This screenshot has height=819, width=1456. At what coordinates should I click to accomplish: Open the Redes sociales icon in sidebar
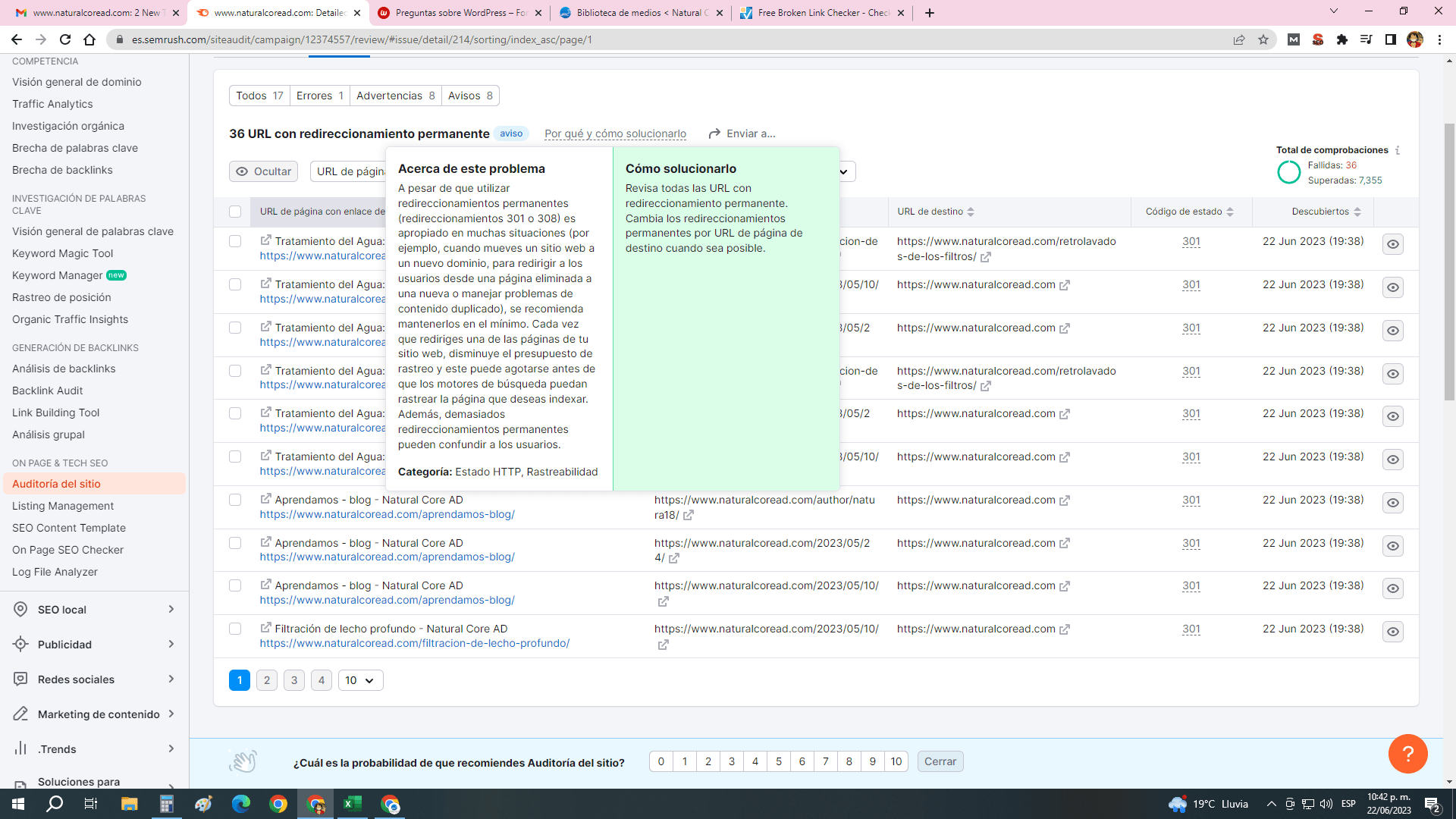coord(21,679)
